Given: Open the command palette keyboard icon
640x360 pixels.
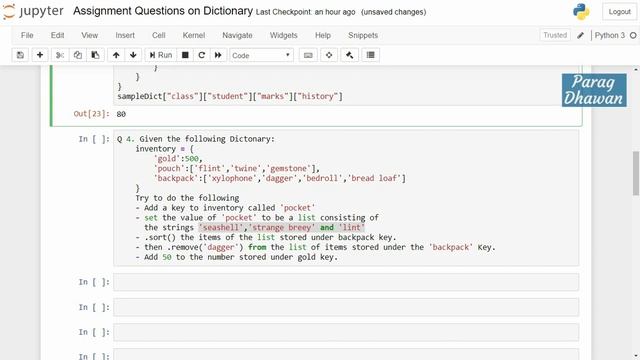Looking at the screenshot, I should [308, 55].
